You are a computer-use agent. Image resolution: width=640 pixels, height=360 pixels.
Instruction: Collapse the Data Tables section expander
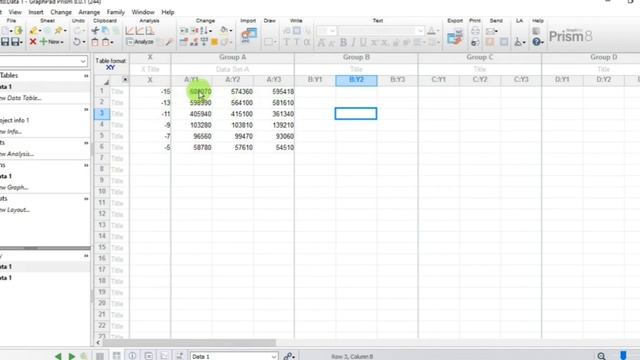pyautogui.click(x=86, y=76)
